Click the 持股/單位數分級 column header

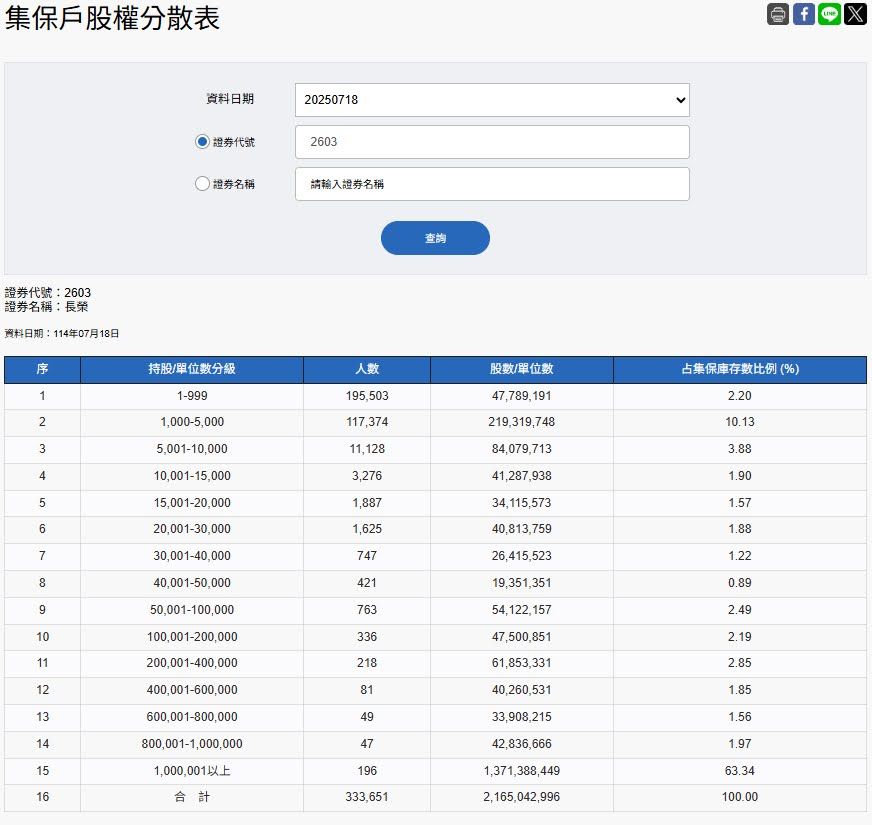[192, 369]
